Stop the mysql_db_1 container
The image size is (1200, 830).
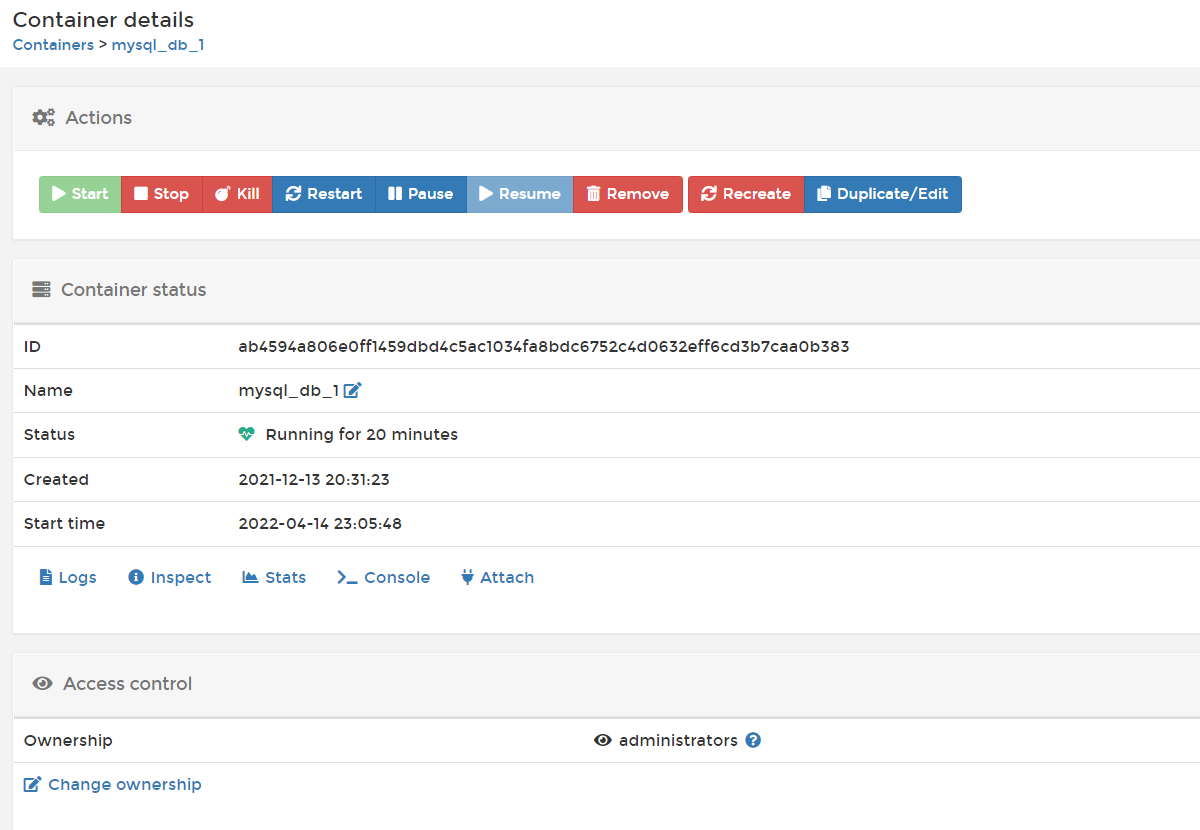coord(162,194)
